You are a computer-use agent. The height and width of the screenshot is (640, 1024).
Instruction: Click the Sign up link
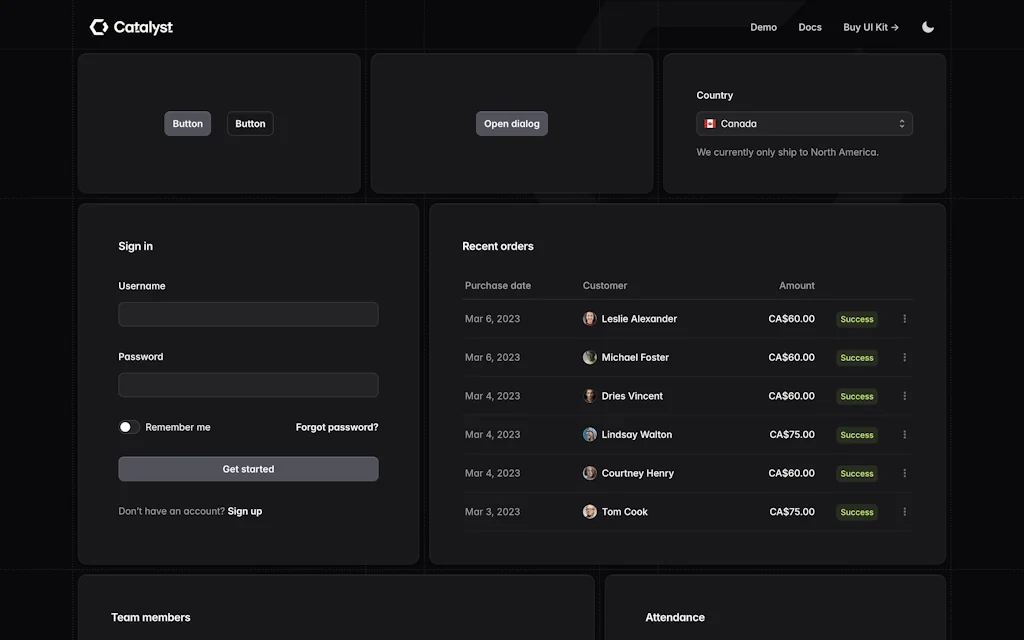[245, 511]
